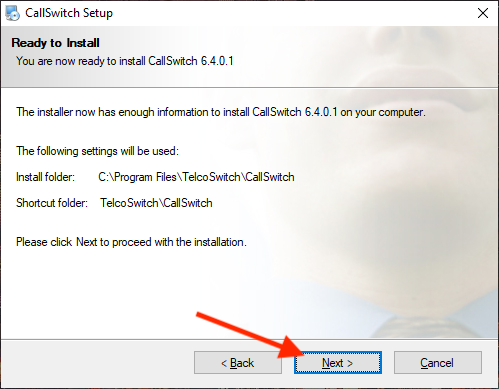Go back using the Back button

238,363
